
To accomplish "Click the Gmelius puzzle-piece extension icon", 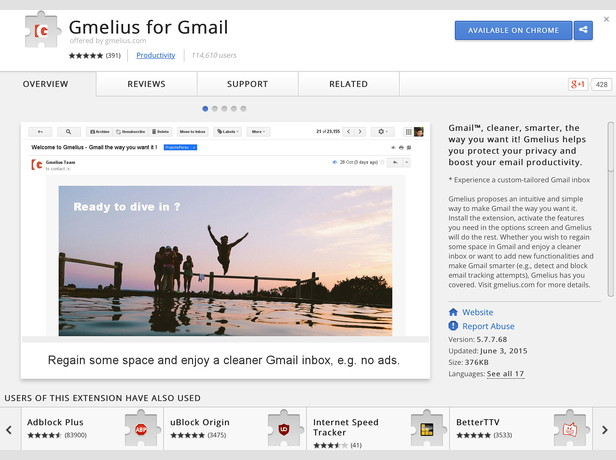I will [42, 30].
